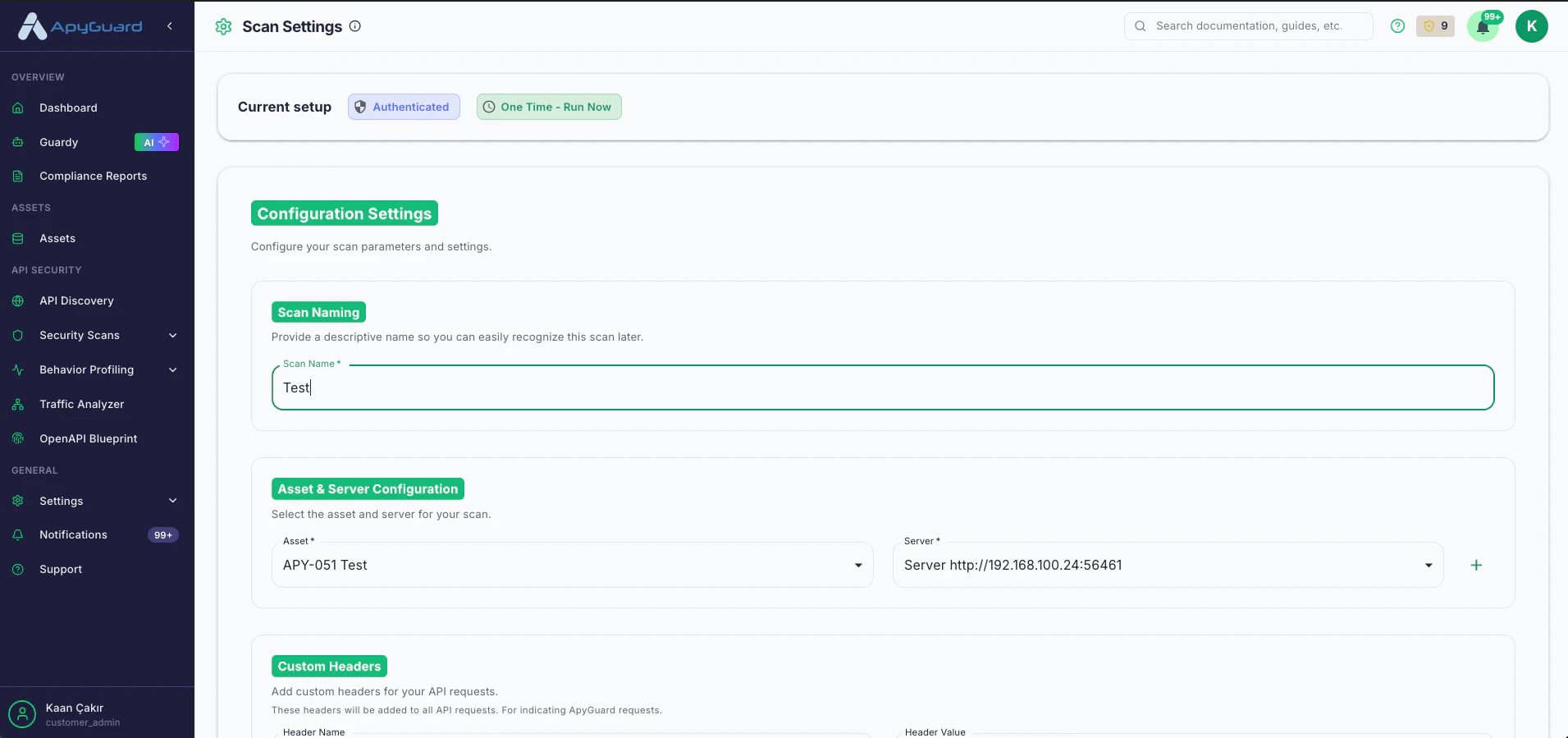The height and width of the screenshot is (738, 1568).
Task: Click the profile icon beside Kaan Çakır
Action: (22, 714)
